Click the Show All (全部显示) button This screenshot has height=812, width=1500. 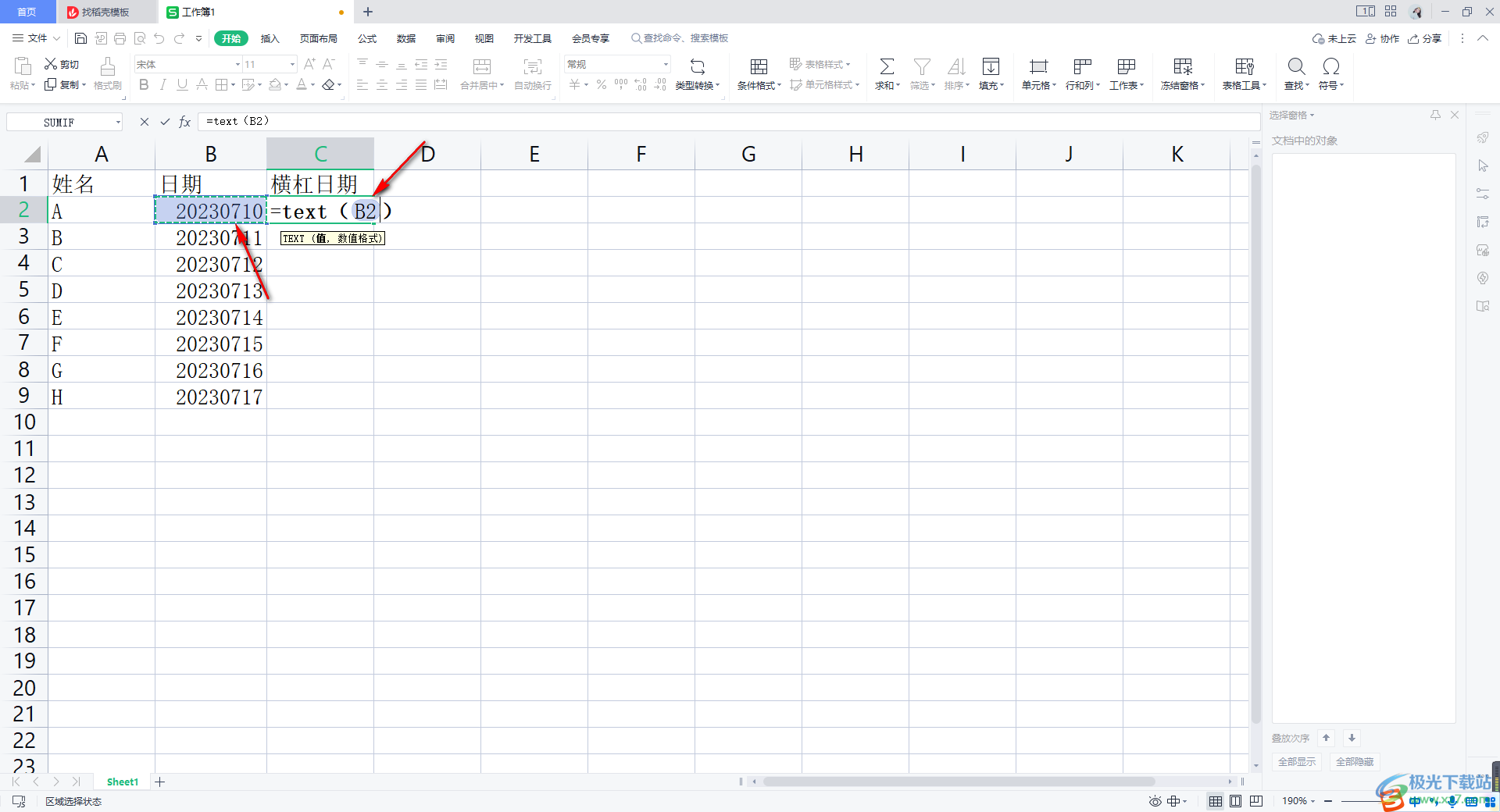coord(1297,761)
